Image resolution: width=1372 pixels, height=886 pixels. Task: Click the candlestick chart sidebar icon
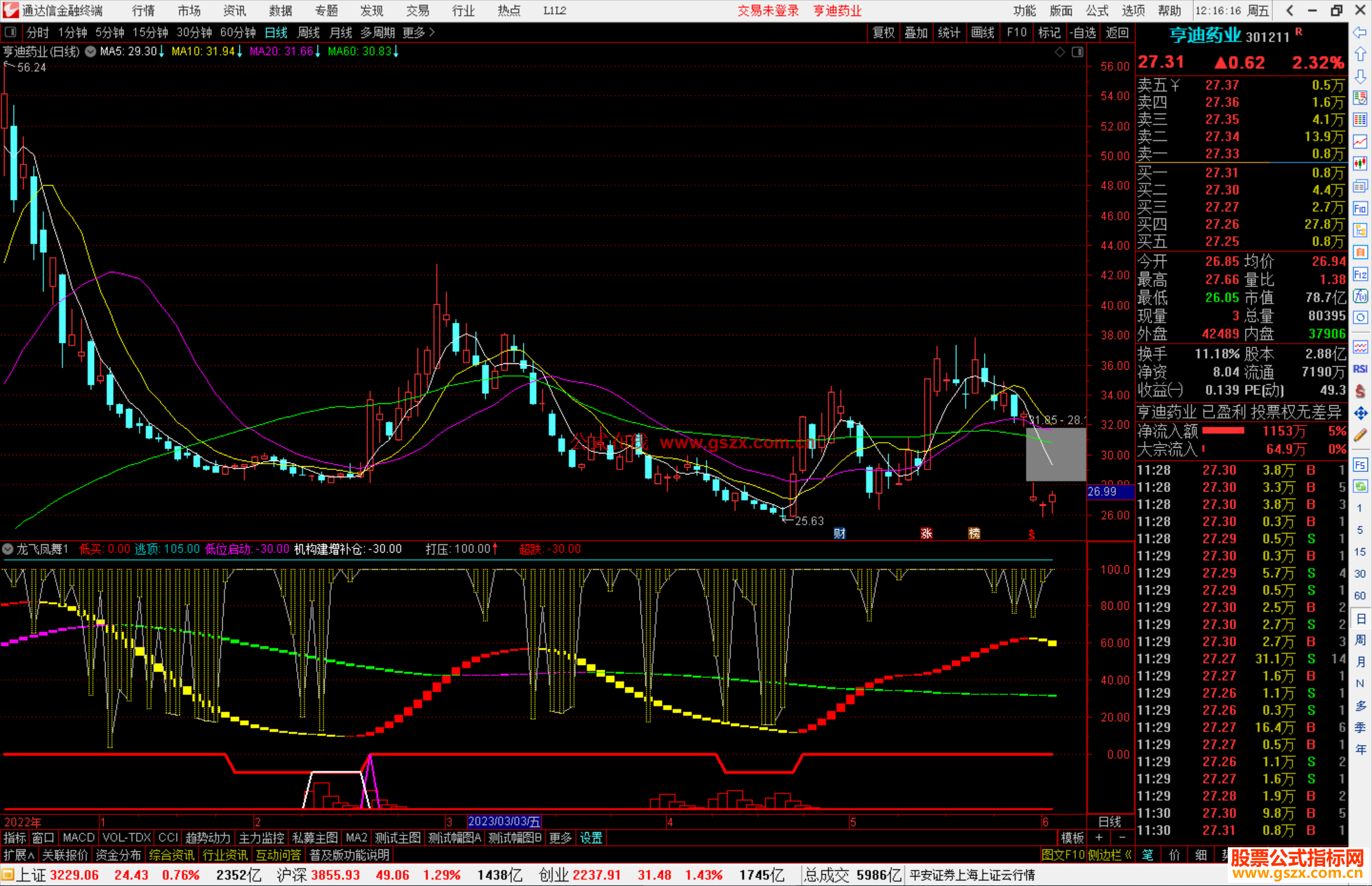pyautogui.click(x=1360, y=163)
